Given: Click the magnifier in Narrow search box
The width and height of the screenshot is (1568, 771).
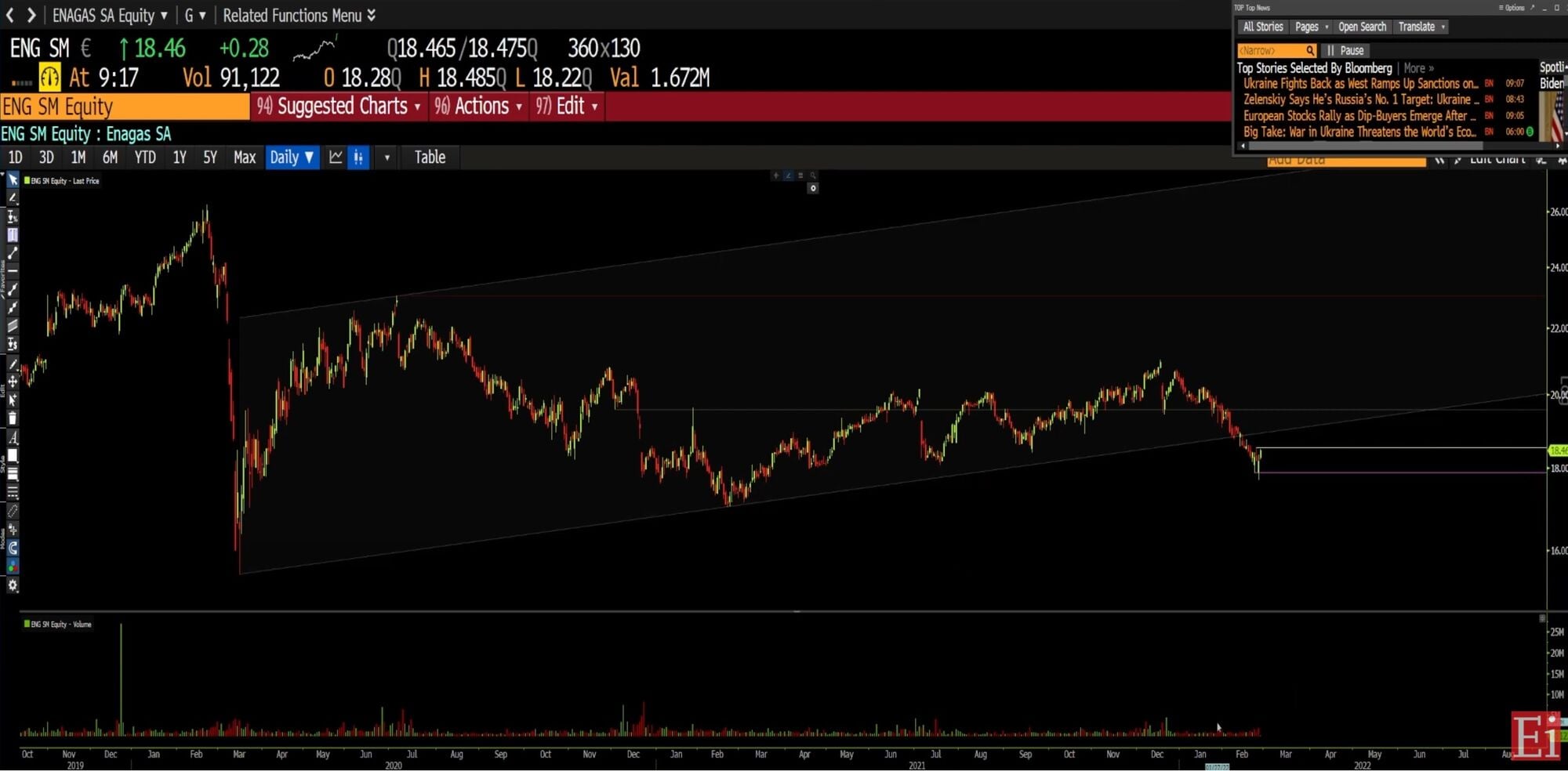Looking at the screenshot, I should tap(1310, 51).
